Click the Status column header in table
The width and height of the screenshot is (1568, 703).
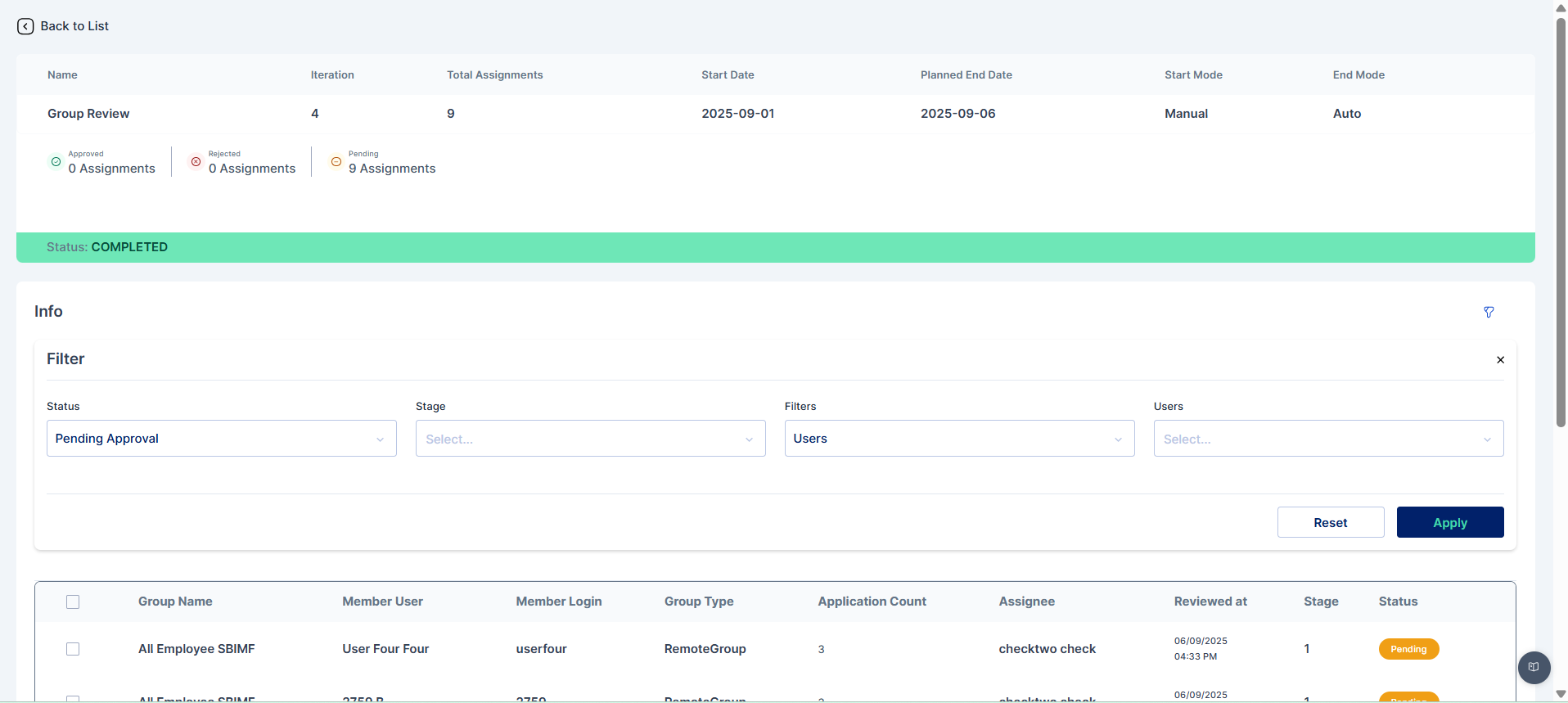1398,602
